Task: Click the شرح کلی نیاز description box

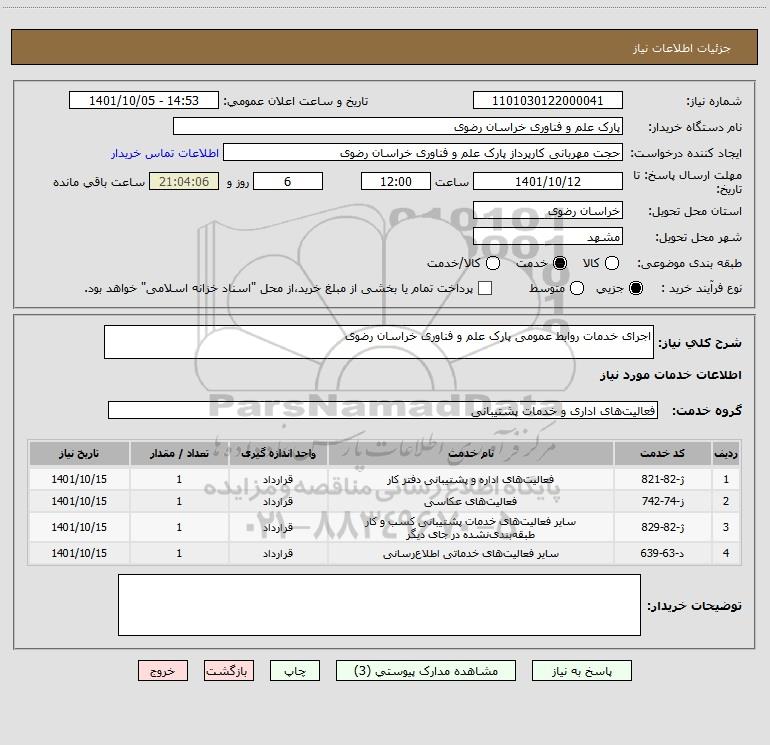Action: coord(379,342)
